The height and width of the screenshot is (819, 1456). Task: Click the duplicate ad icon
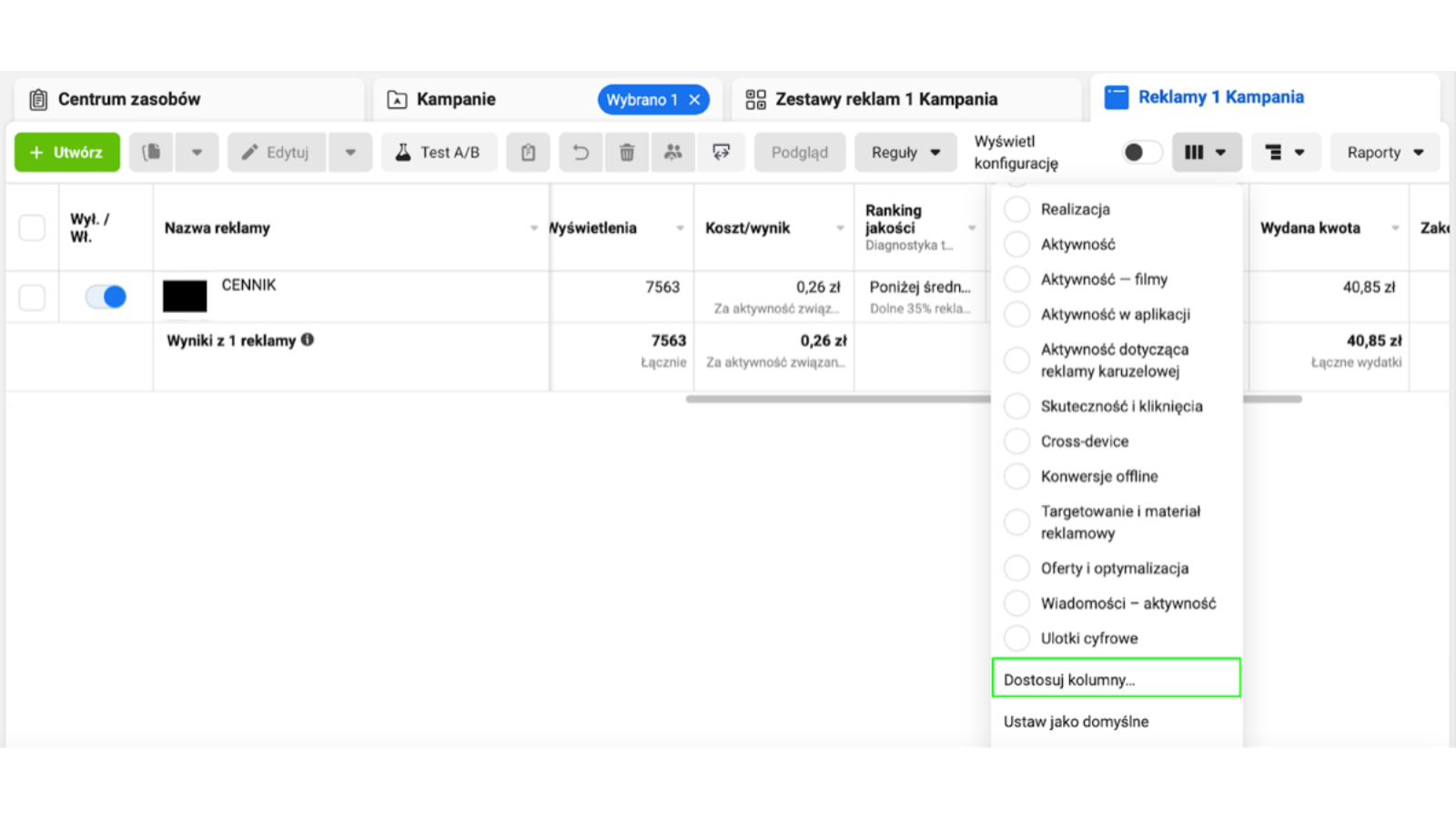point(151,152)
